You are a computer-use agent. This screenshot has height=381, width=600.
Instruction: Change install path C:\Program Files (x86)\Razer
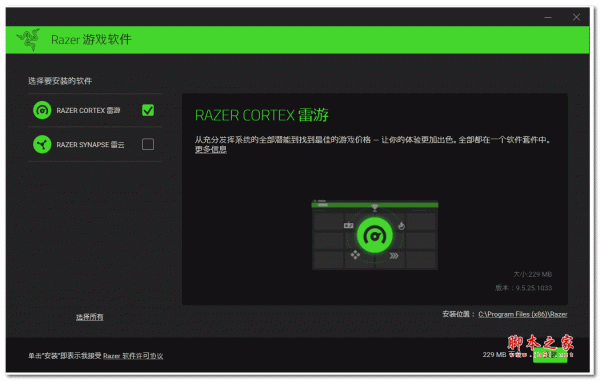coord(523,314)
